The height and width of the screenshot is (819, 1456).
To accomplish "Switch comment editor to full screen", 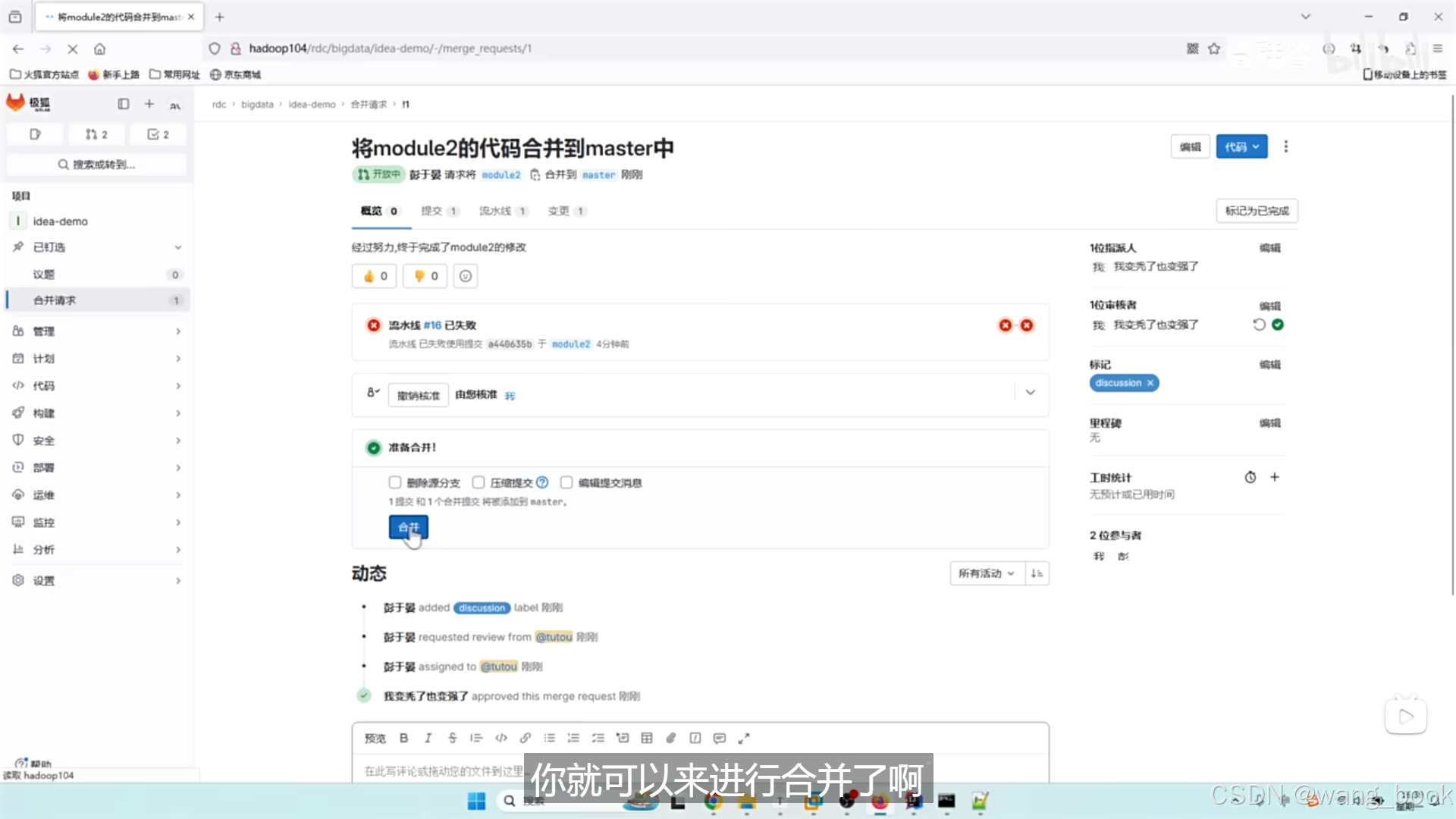I will tap(744, 738).
